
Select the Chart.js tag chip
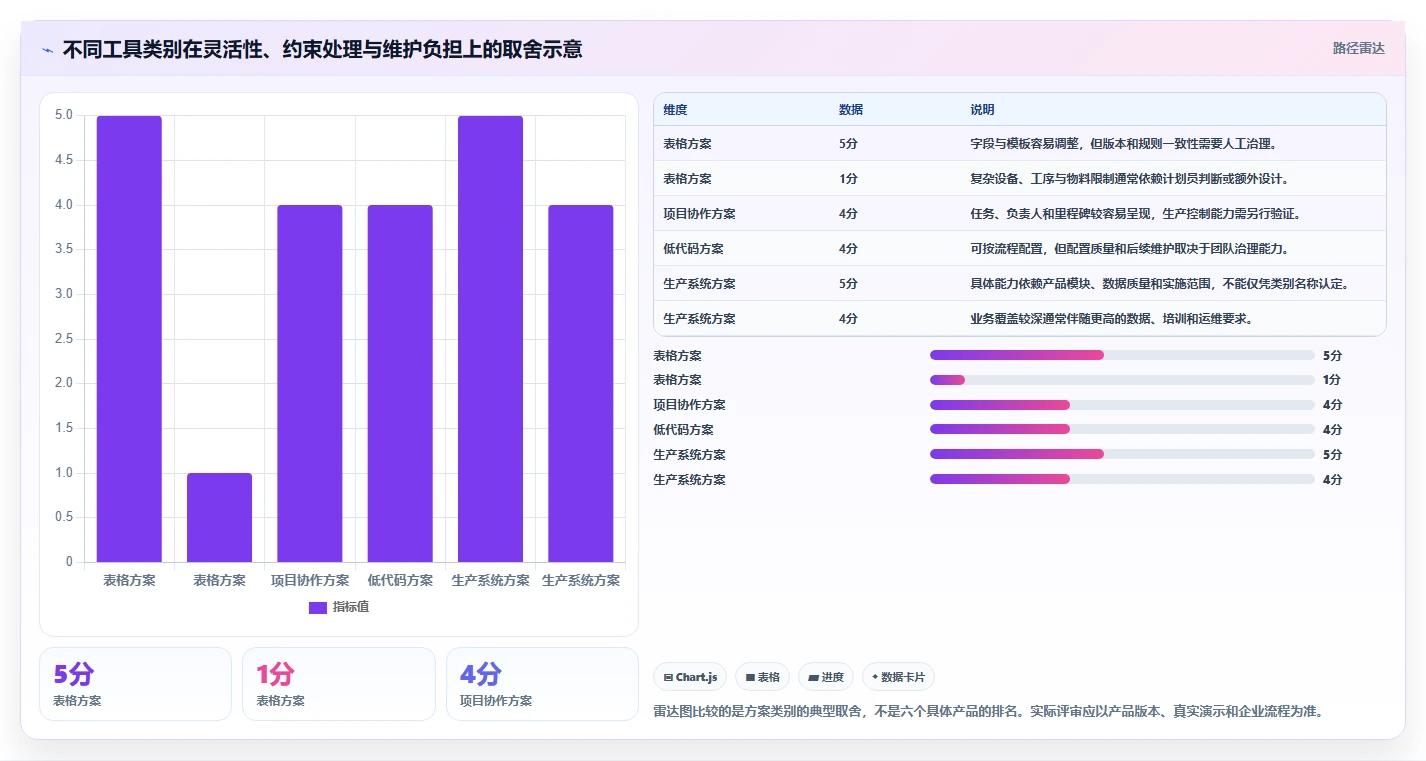(690, 677)
